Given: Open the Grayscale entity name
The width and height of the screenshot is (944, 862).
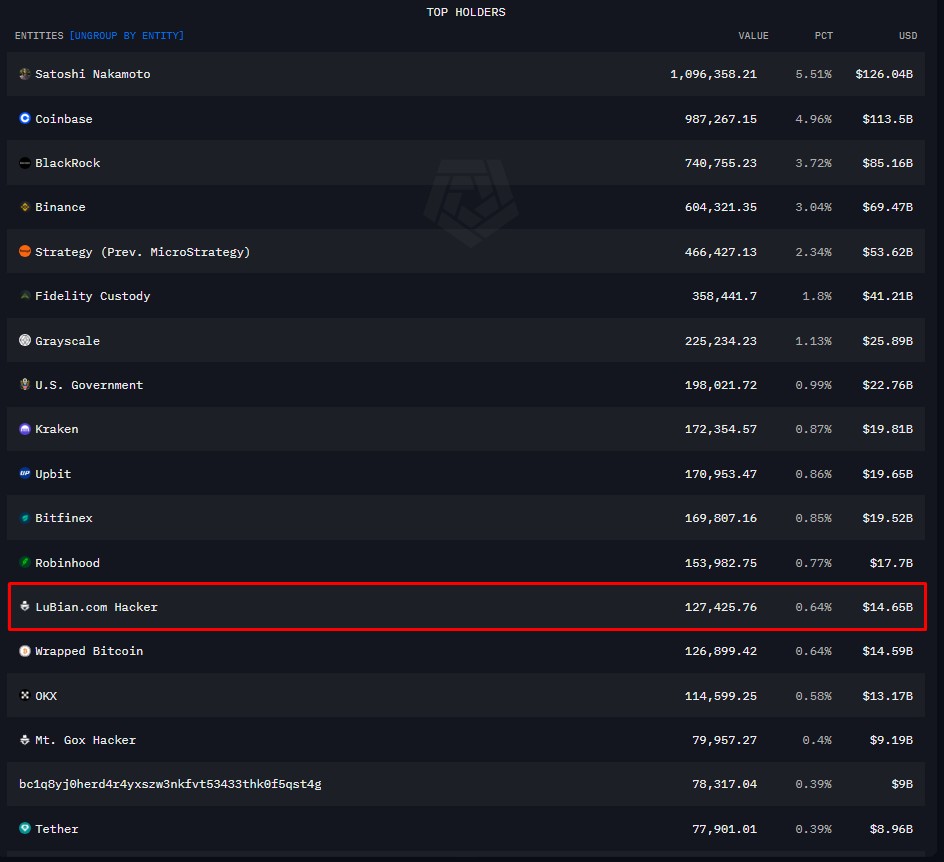Looking at the screenshot, I should coord(67,341).
